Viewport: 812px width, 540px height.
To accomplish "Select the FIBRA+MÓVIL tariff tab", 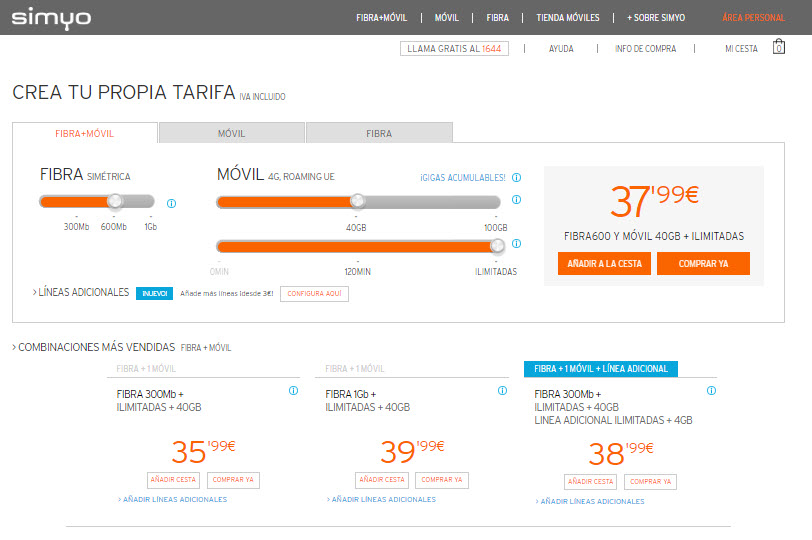I will 85,133.
